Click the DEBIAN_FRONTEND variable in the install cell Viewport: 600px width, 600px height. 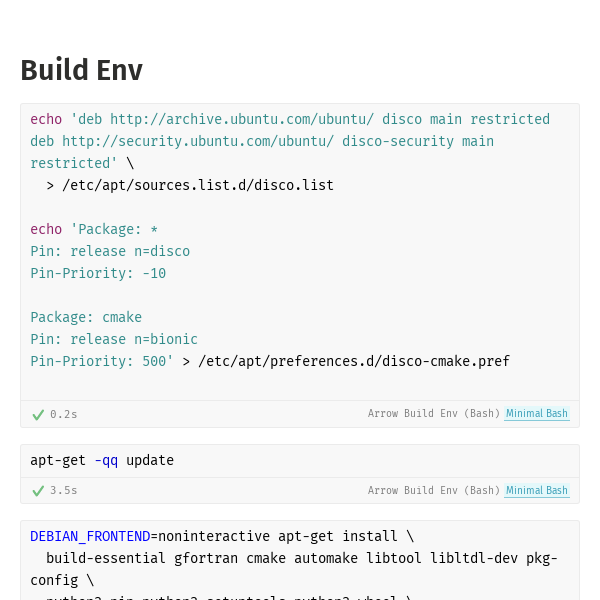[x=90, y=536]
